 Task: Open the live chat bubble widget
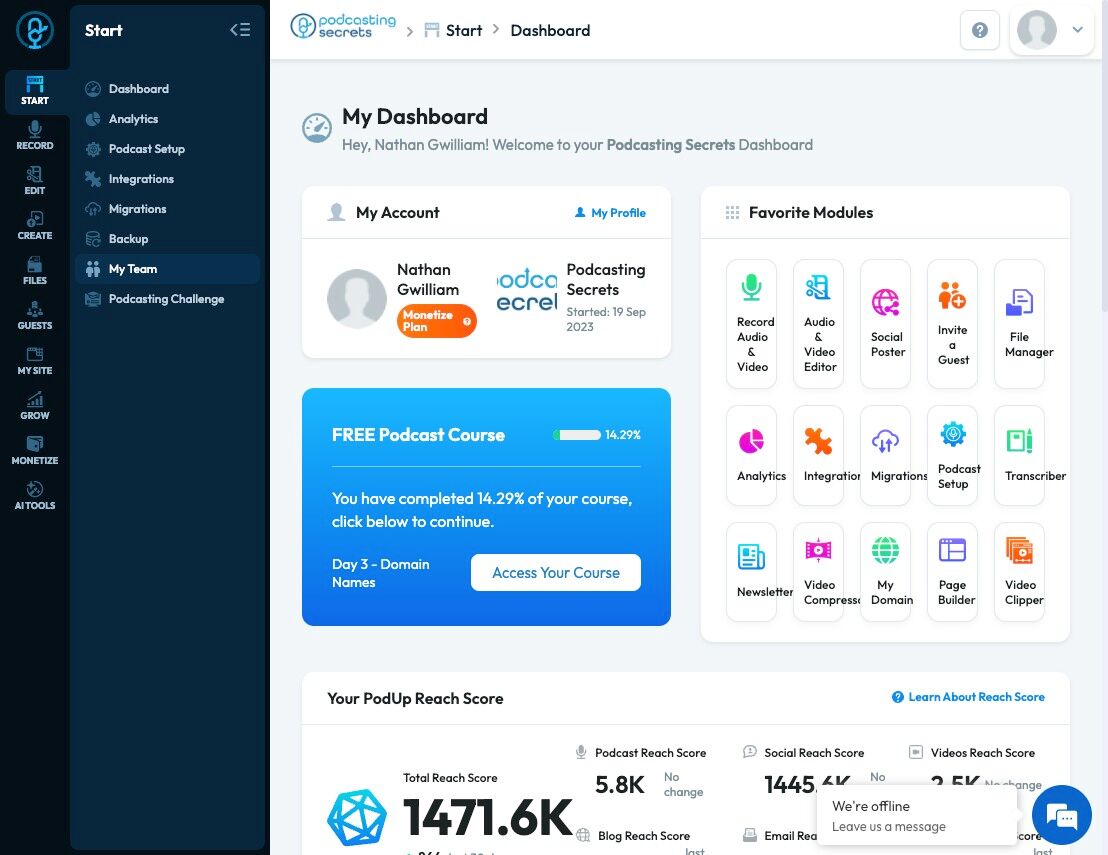pos(1061,815)
